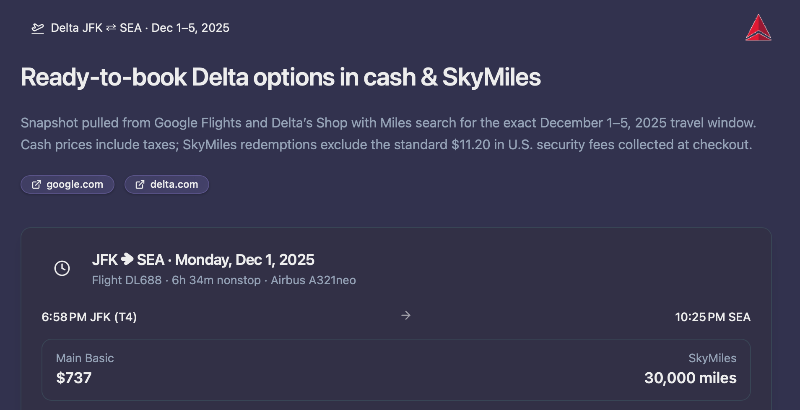Click the external-link icon beside google.com

pyautogui.click(x=37, y=185)
